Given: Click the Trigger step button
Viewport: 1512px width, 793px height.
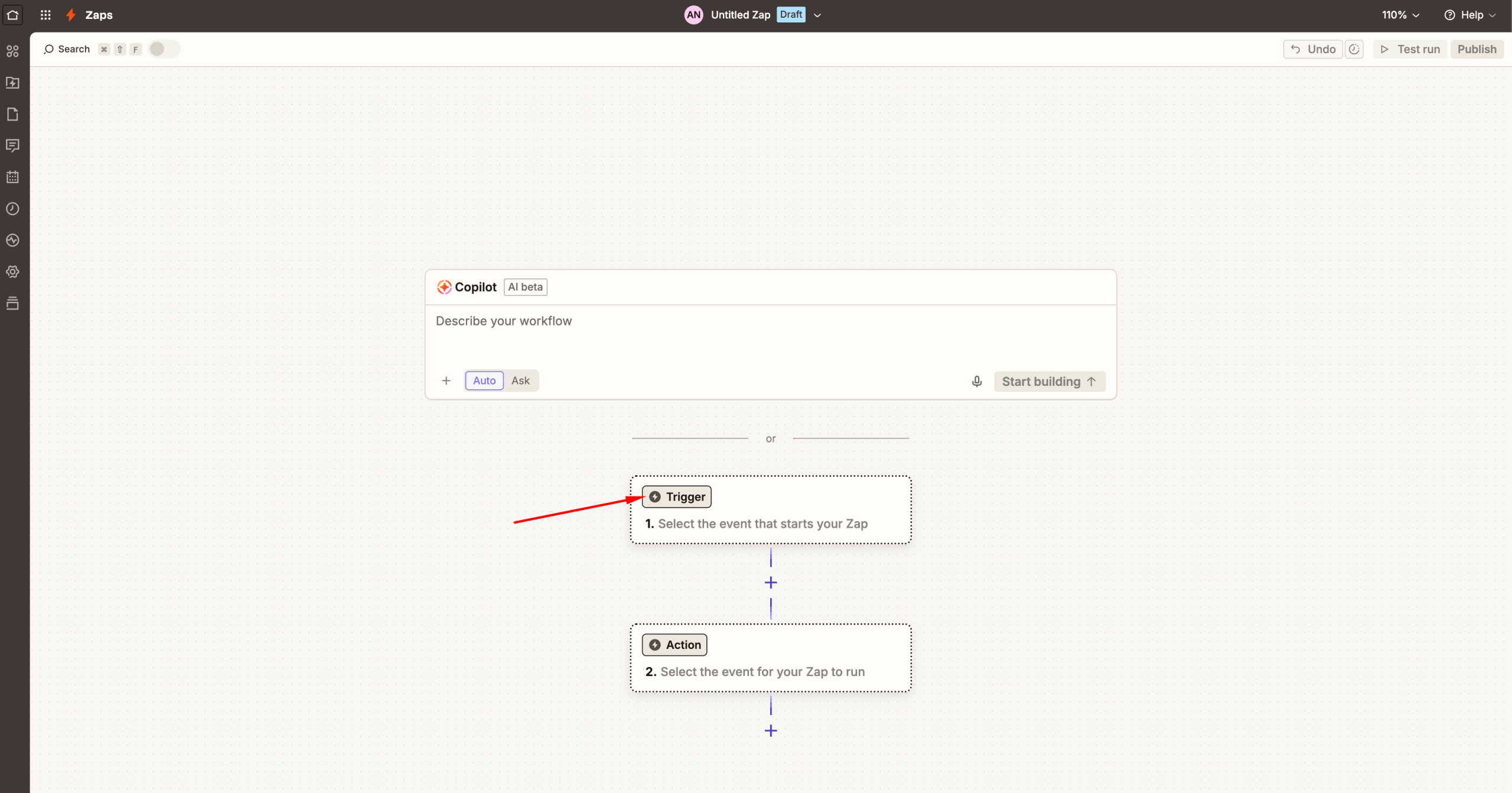Looking at the screenshot, I should pyautogui.click(x=677, y=497).
